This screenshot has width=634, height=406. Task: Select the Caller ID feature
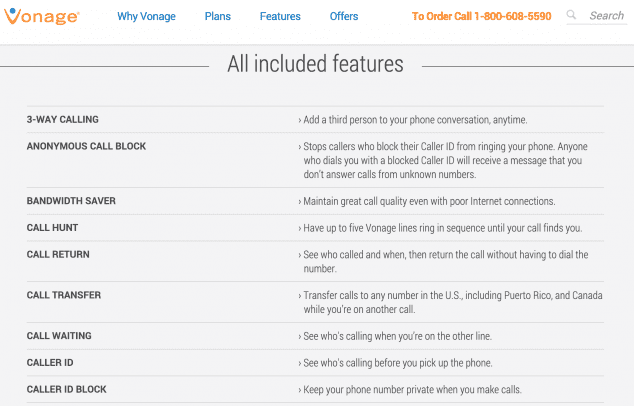tap(50, 363)
